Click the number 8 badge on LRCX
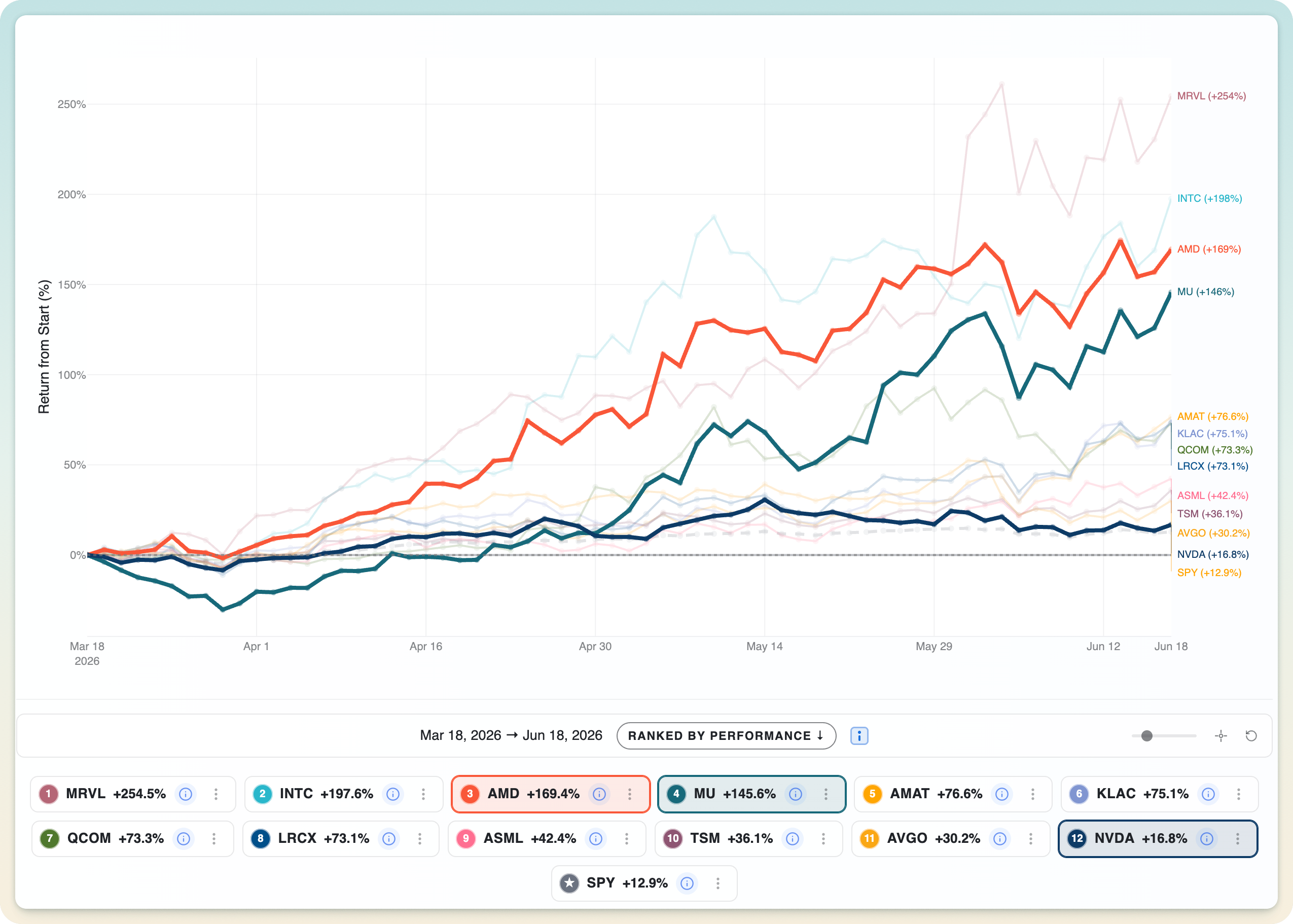 261,839
